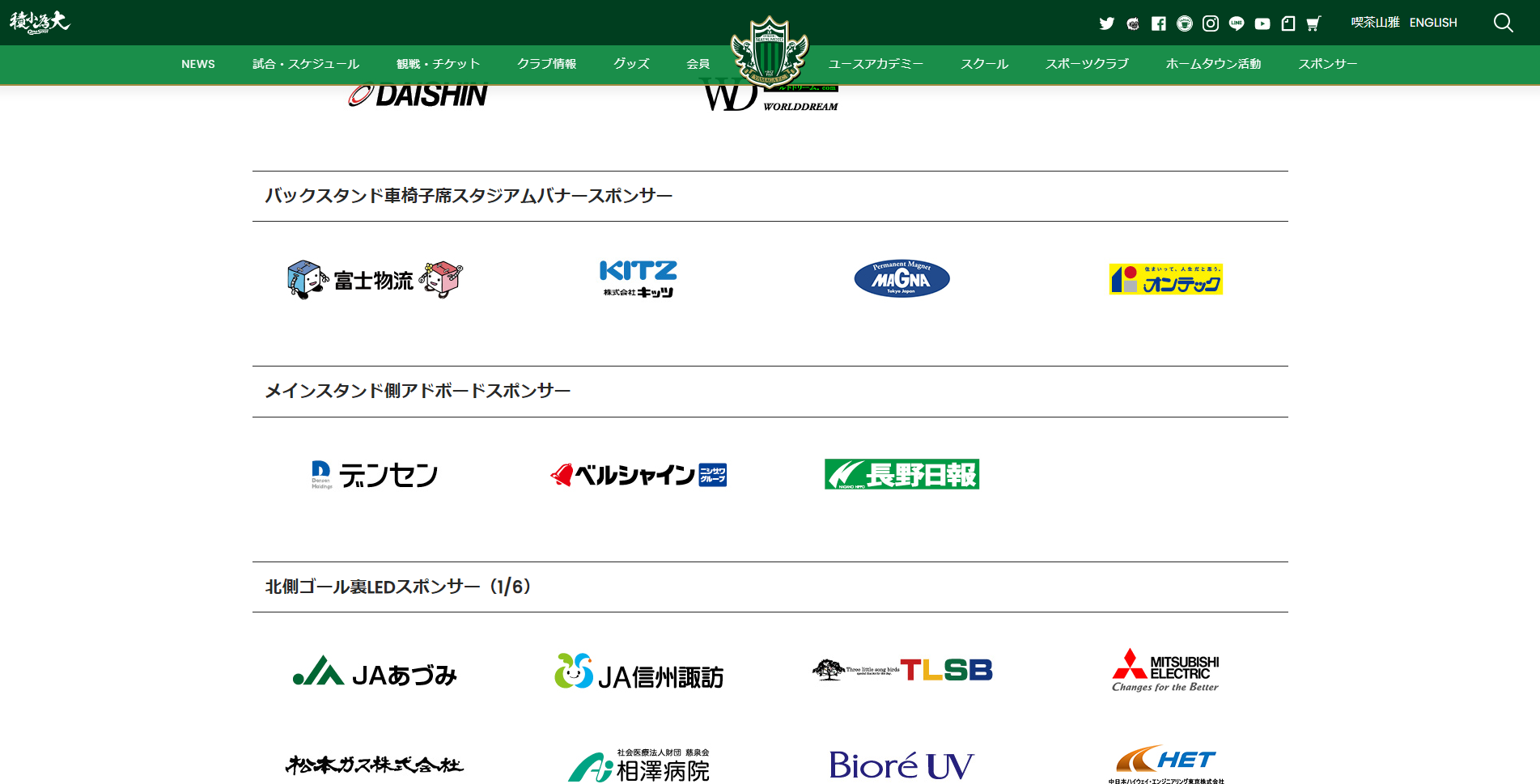The image size is (1540, 784).
Task: Open the Mitsubishi Electric sponsor logo
Action: point(1165,670)
